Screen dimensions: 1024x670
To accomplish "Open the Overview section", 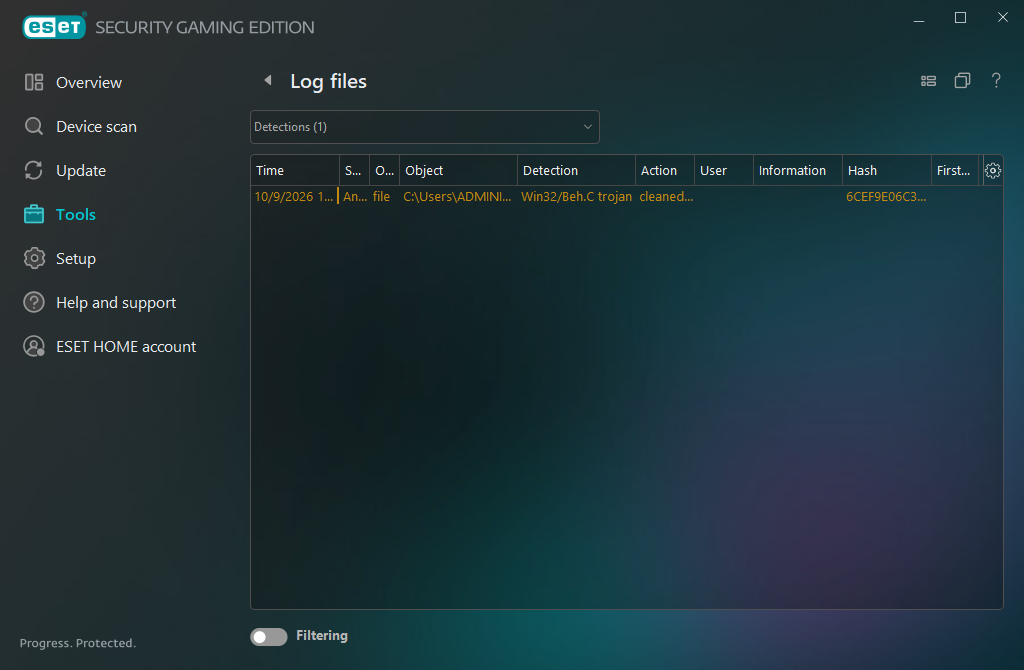I will [89, 82].
